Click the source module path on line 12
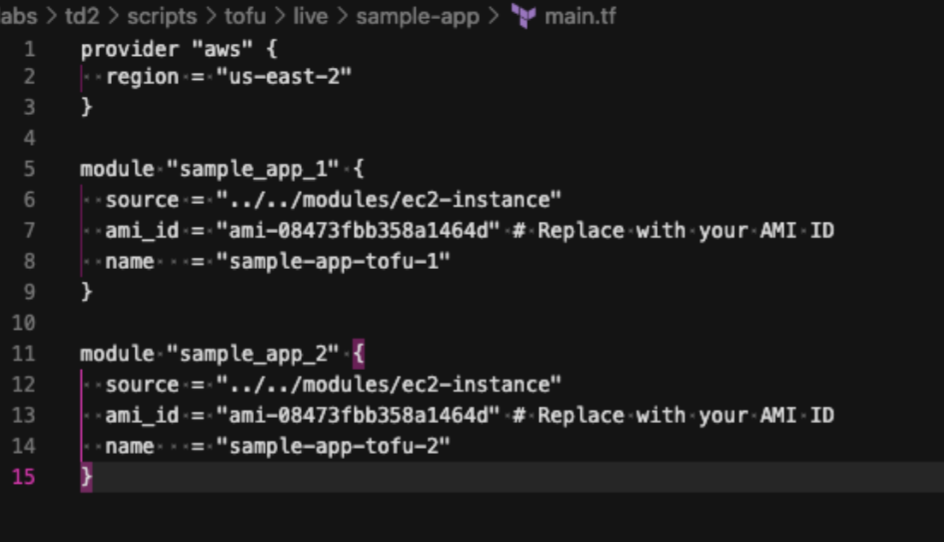This screenshot has width=944, height=542. click(x=390, y=385)
